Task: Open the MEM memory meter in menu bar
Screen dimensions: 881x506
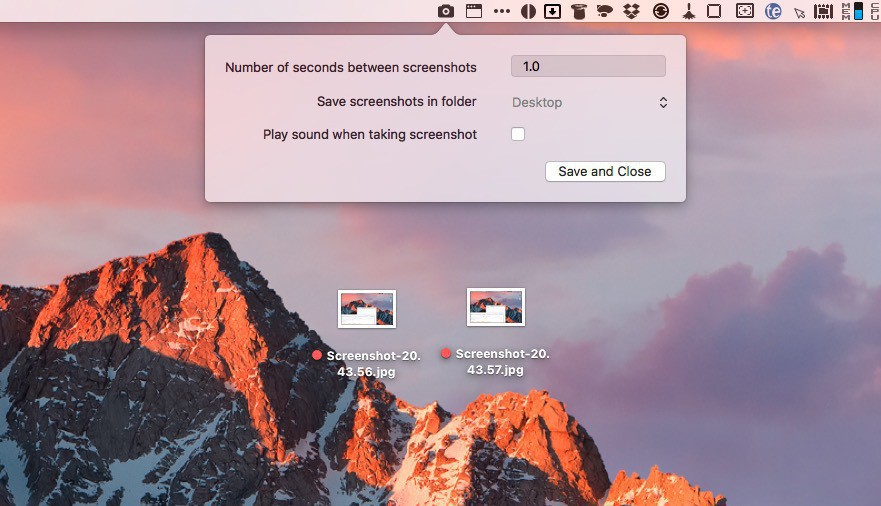Action: pos(852,11)
